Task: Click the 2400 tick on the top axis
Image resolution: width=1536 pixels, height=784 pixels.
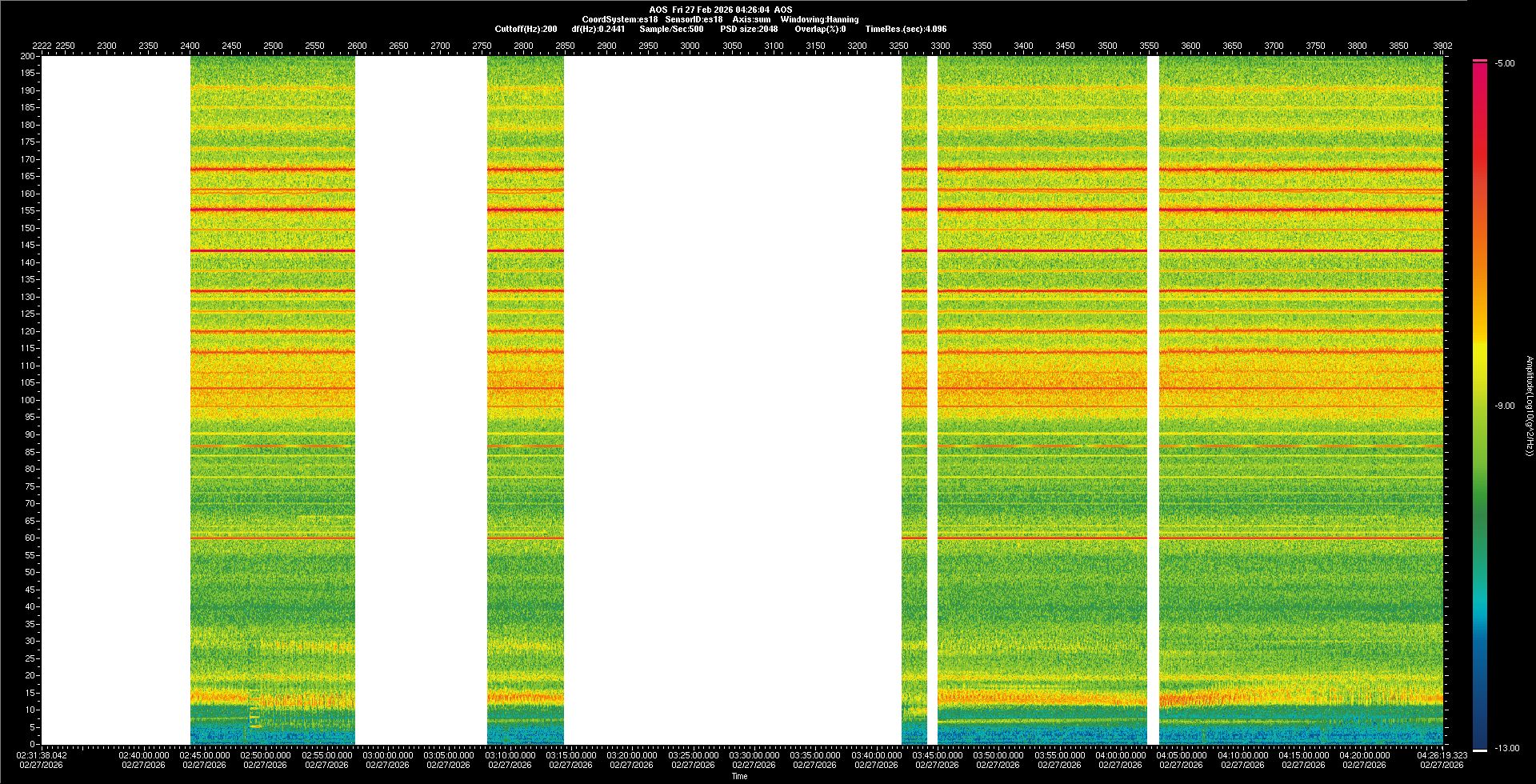Action: click(x=190, y=46)
